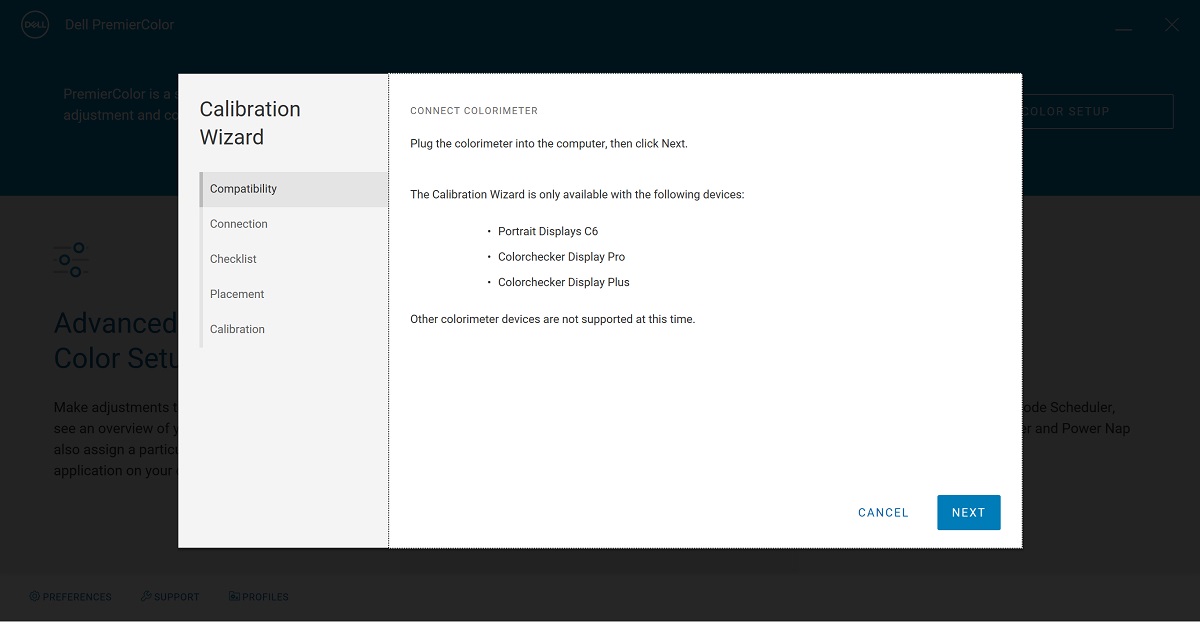
Task: Open Profiles via the folder icon
Action: point(234,596)
